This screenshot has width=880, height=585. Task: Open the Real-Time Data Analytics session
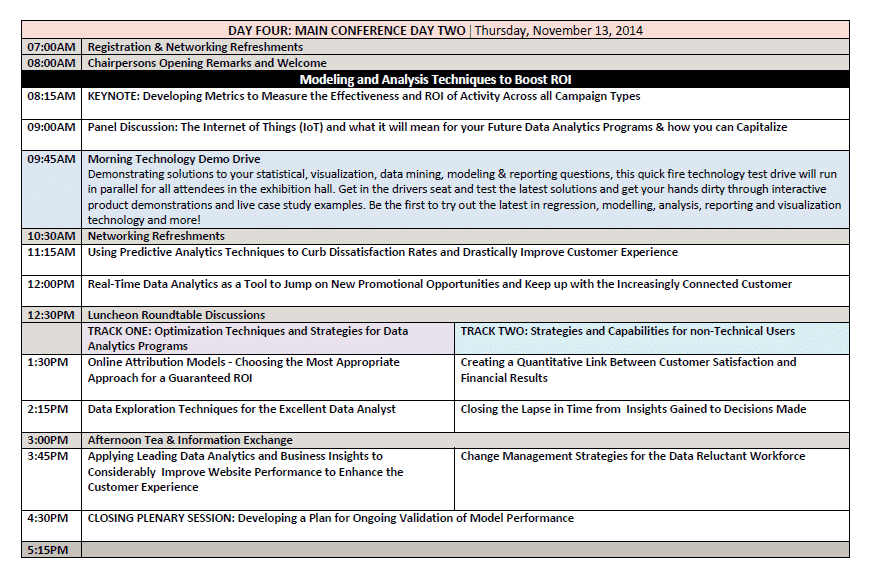pyautogui.click(x=439, y=285)
